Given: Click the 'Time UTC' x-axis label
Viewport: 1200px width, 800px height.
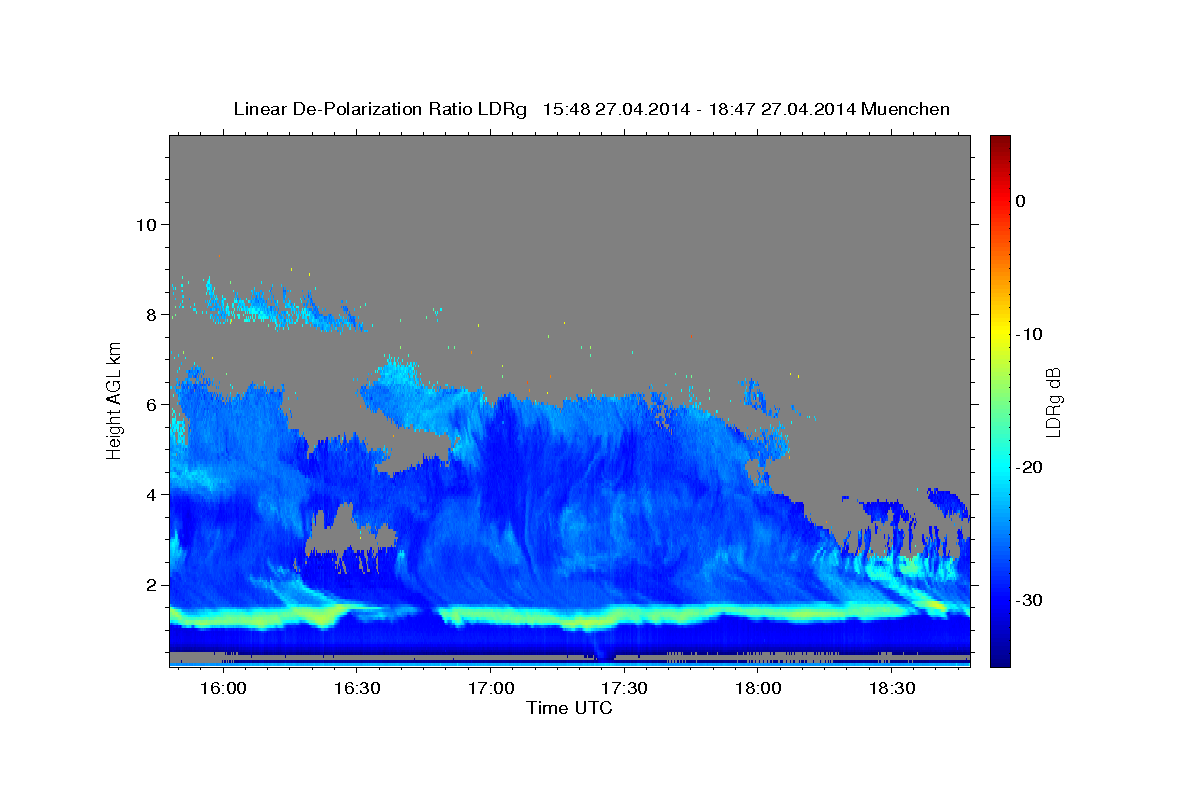Looking at the screenshot, I should (569, 708).
